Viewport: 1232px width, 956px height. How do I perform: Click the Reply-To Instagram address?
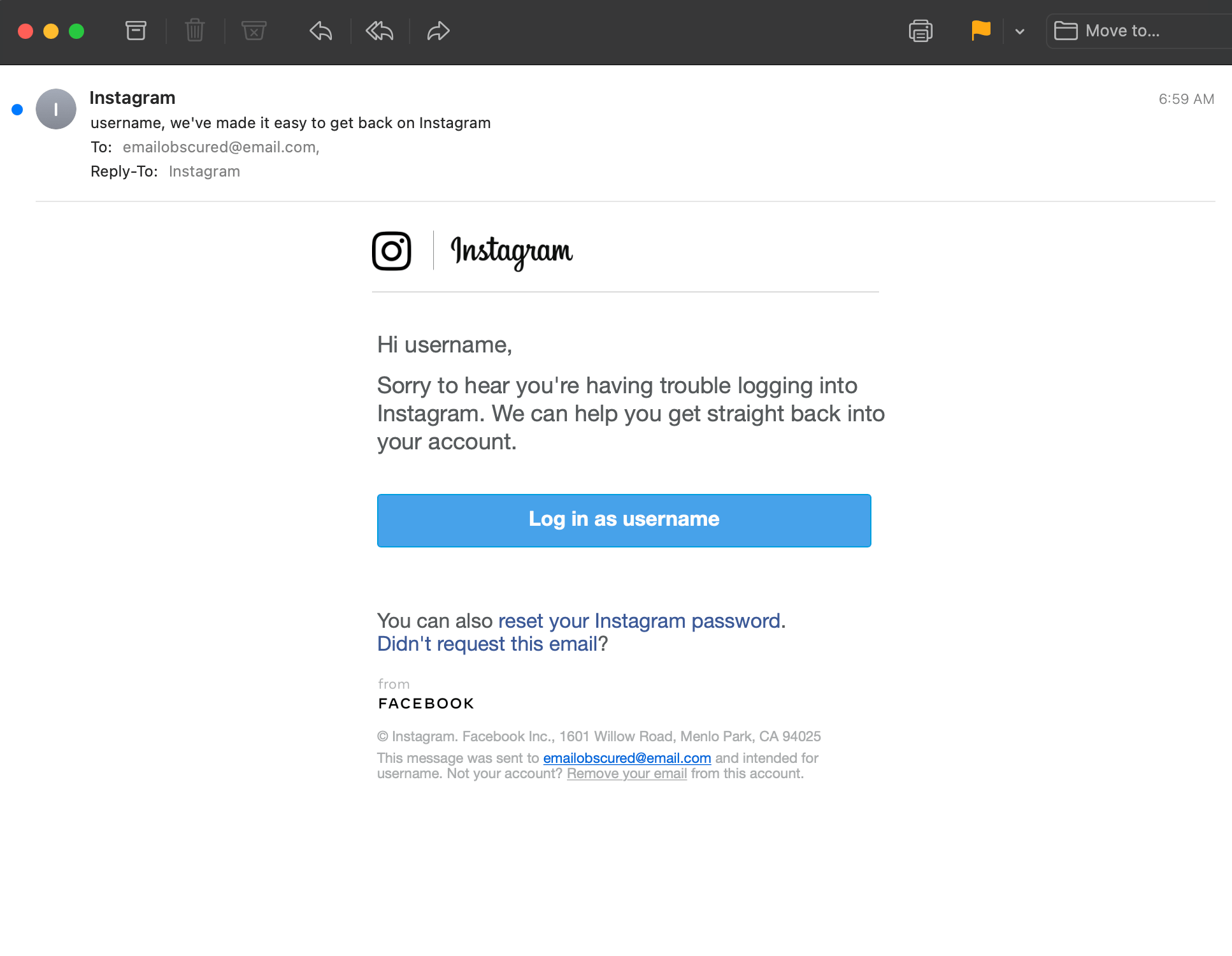pyautogui.click(x=204, y=171)
